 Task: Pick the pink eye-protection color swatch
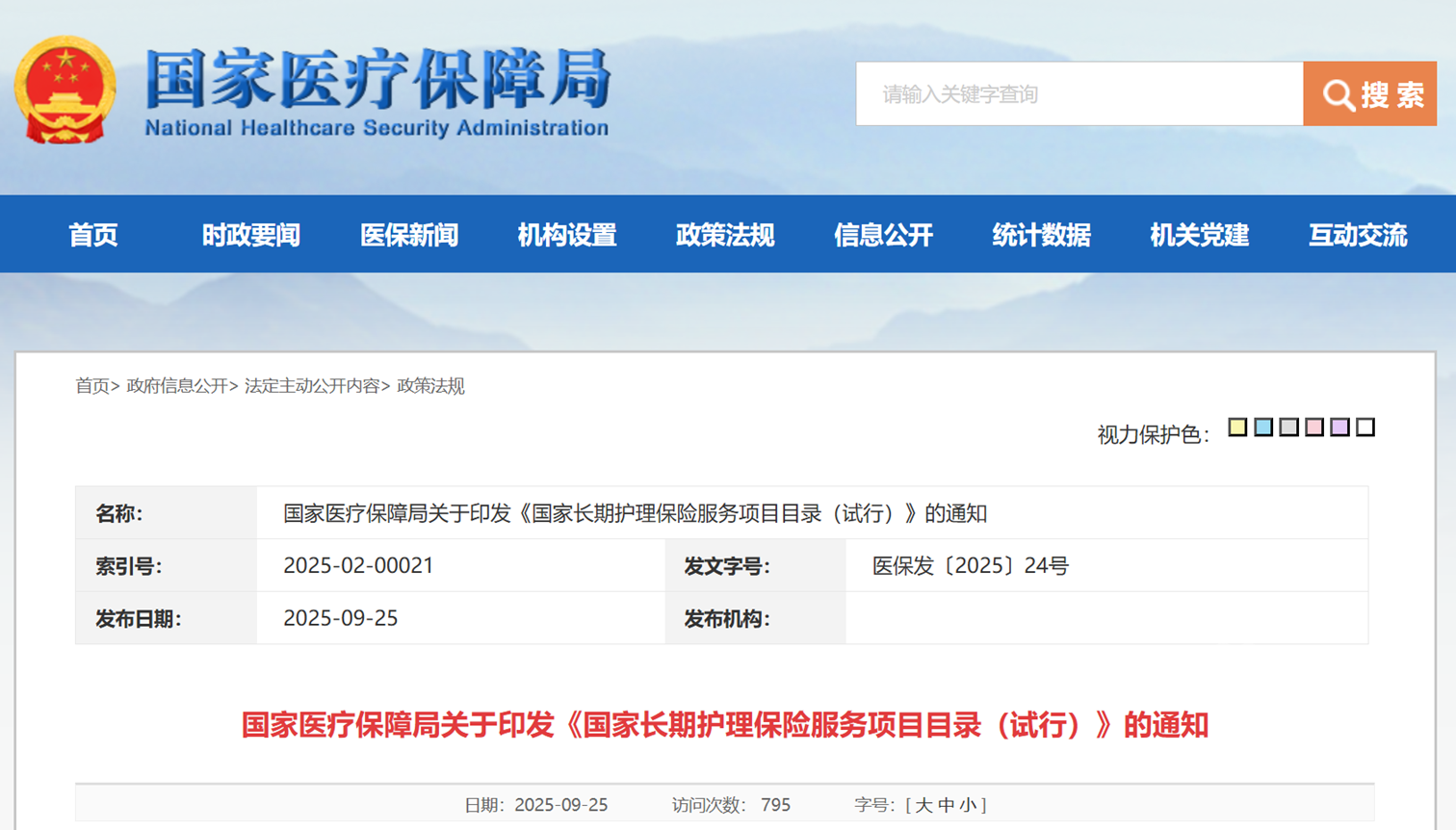click(x=1314, y=428)
